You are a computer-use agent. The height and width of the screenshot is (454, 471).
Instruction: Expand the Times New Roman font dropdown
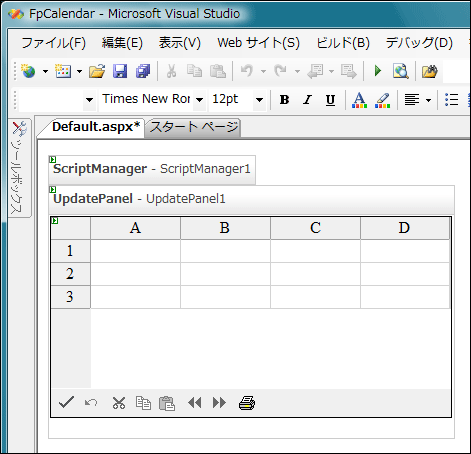pyautogui.click(x=199, y=100)
